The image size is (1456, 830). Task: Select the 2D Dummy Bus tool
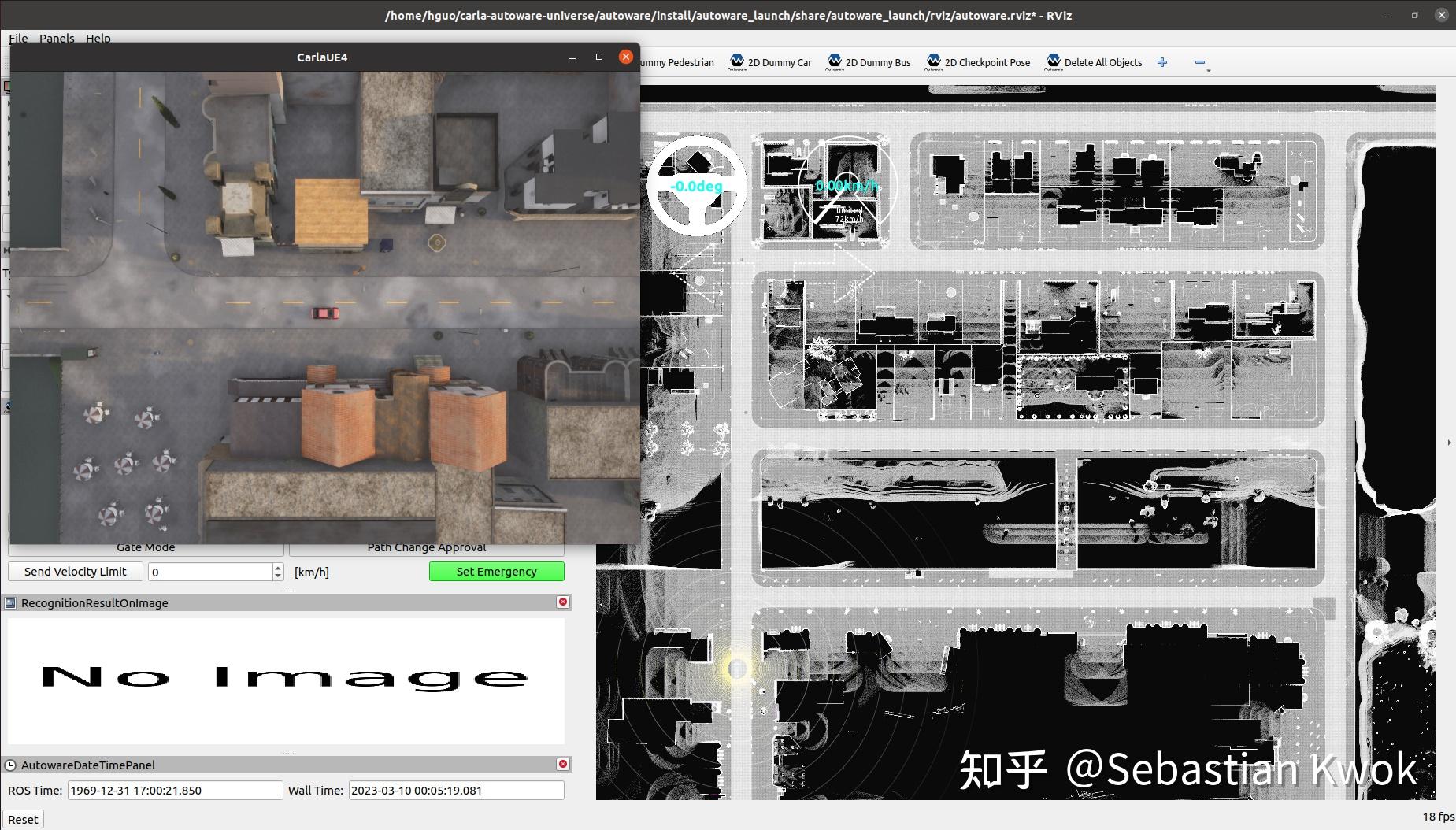(x=869, y=62)
